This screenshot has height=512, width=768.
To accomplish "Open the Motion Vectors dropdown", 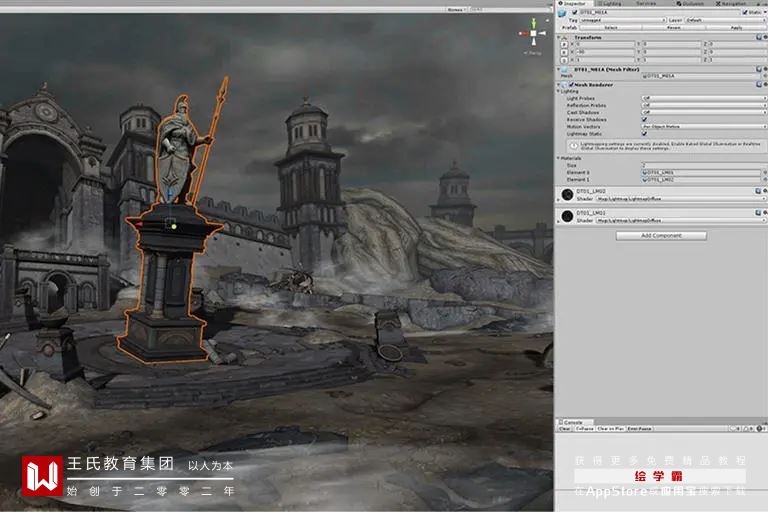I will click(704, 126).
